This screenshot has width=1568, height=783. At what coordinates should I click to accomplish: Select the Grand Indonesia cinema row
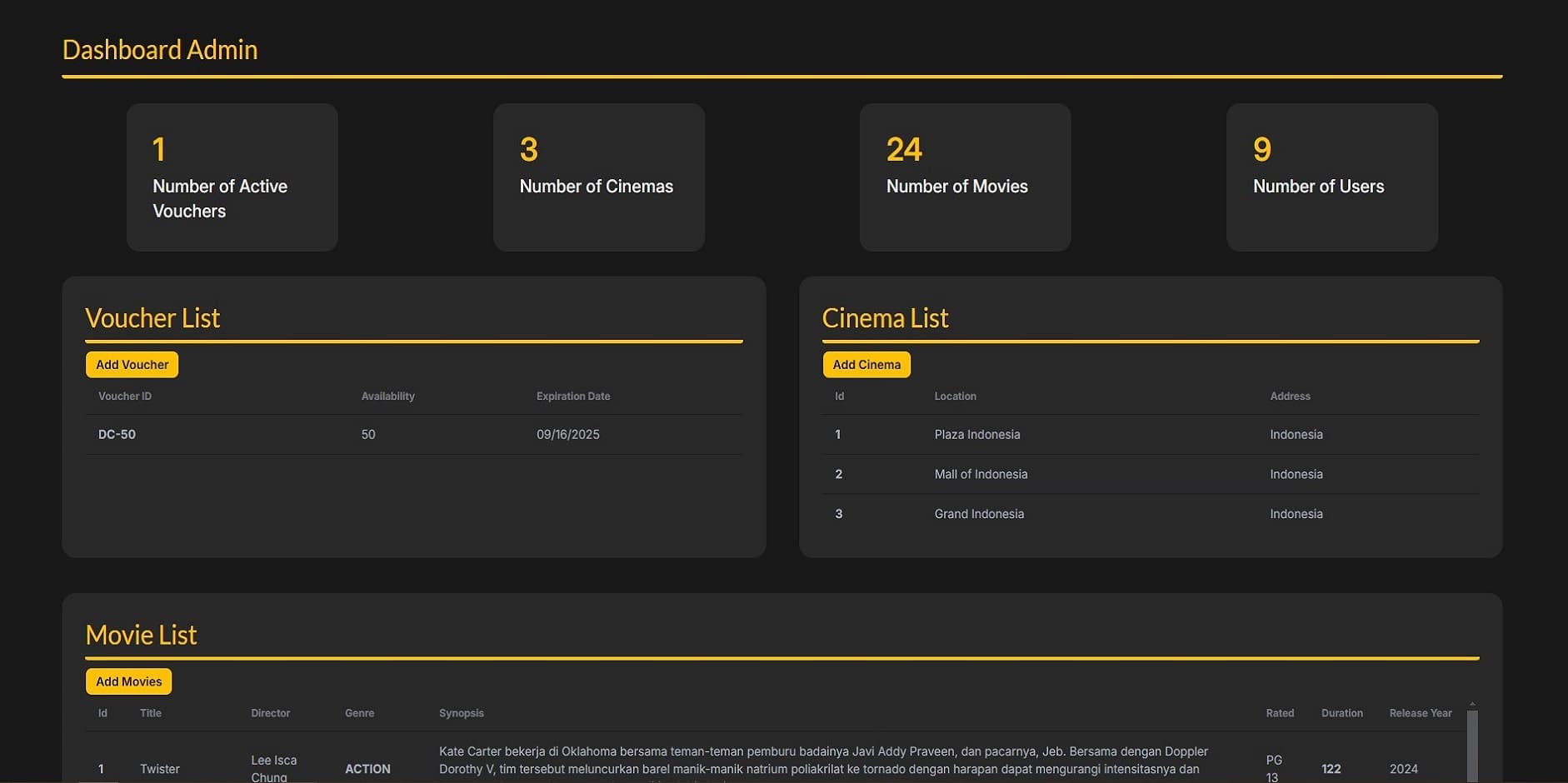point(1151,514)
